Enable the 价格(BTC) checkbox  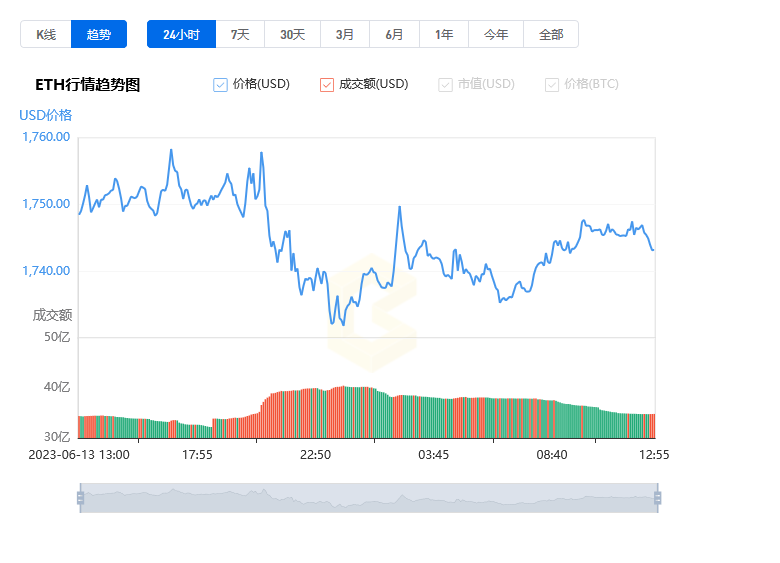(552, 85)
